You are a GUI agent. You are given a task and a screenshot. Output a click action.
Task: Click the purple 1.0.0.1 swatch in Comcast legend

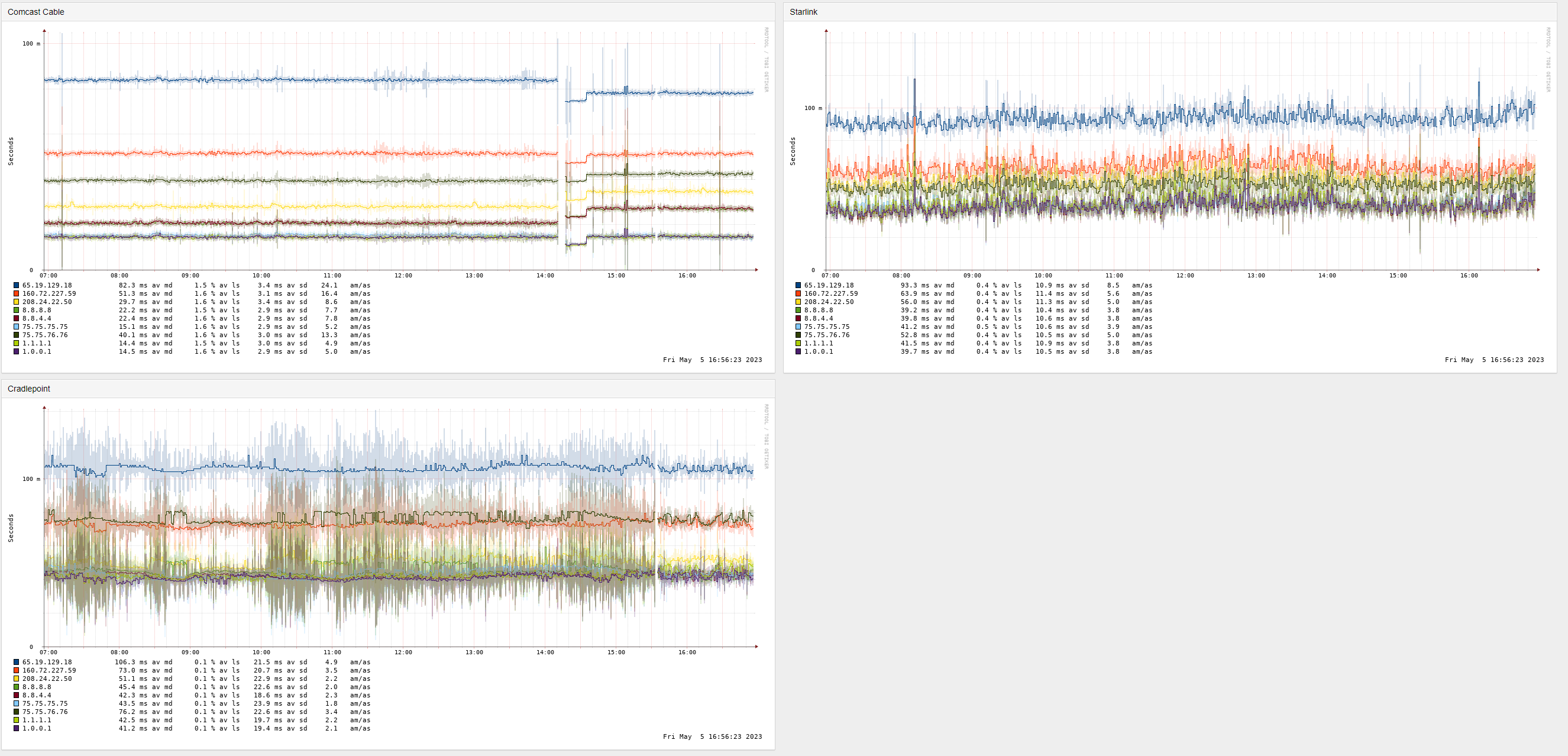17,351
